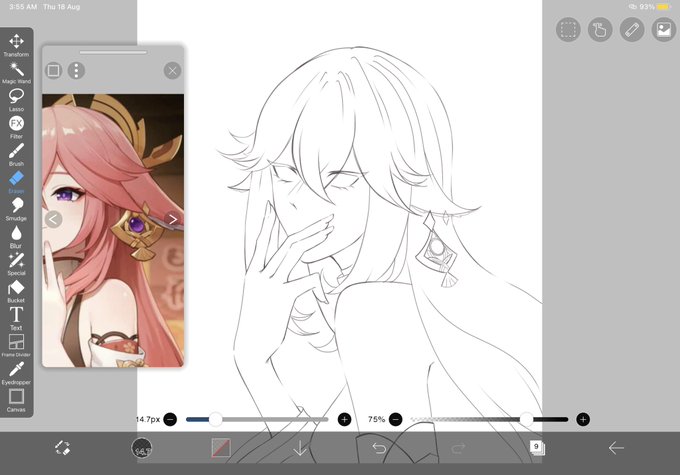The height and width of the screenshot is (475, 680).
Task: Select the Eyedropper tool
Action: click(16, 373)
